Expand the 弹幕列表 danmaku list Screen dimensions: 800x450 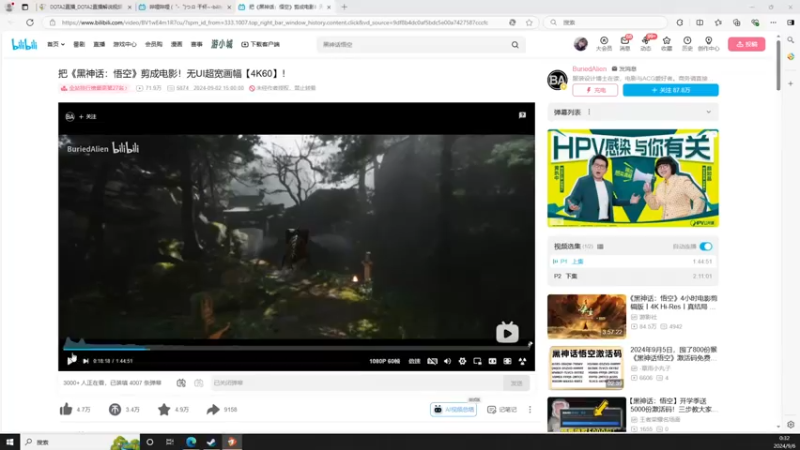pyautogui.click(x=709, y=112)
